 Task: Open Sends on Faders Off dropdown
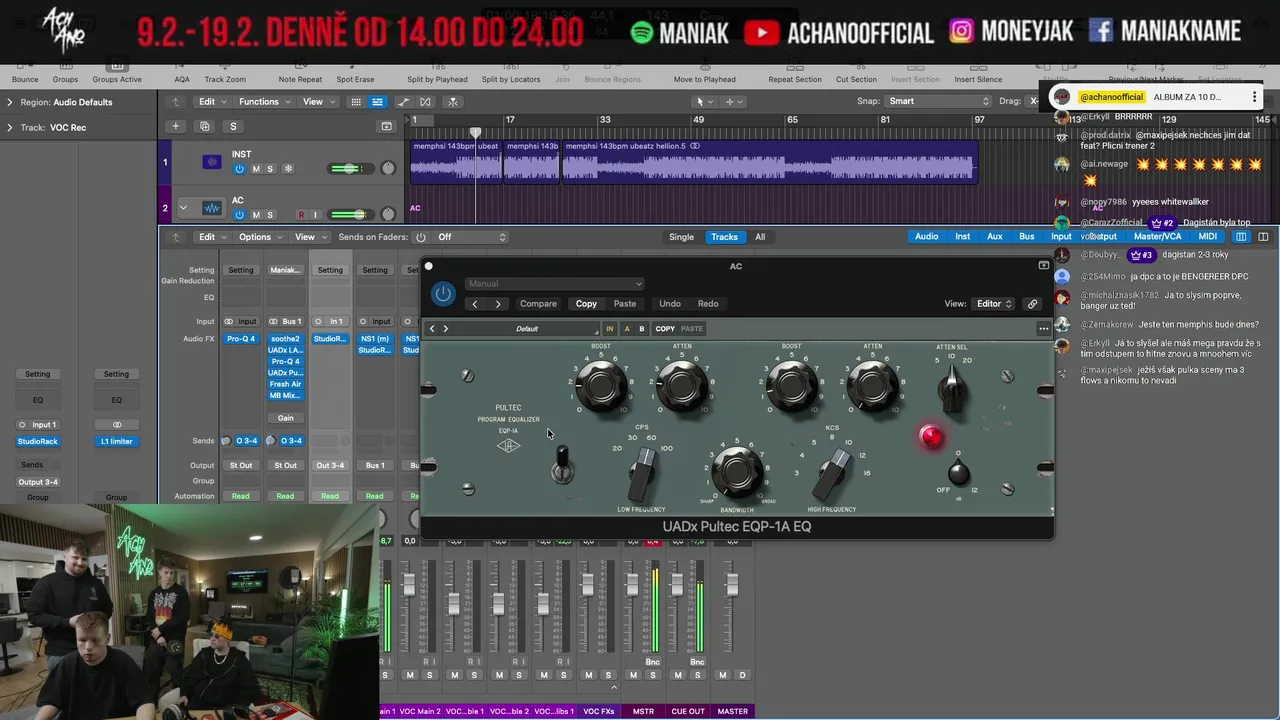pyautogui.click(x=472, y=237)
